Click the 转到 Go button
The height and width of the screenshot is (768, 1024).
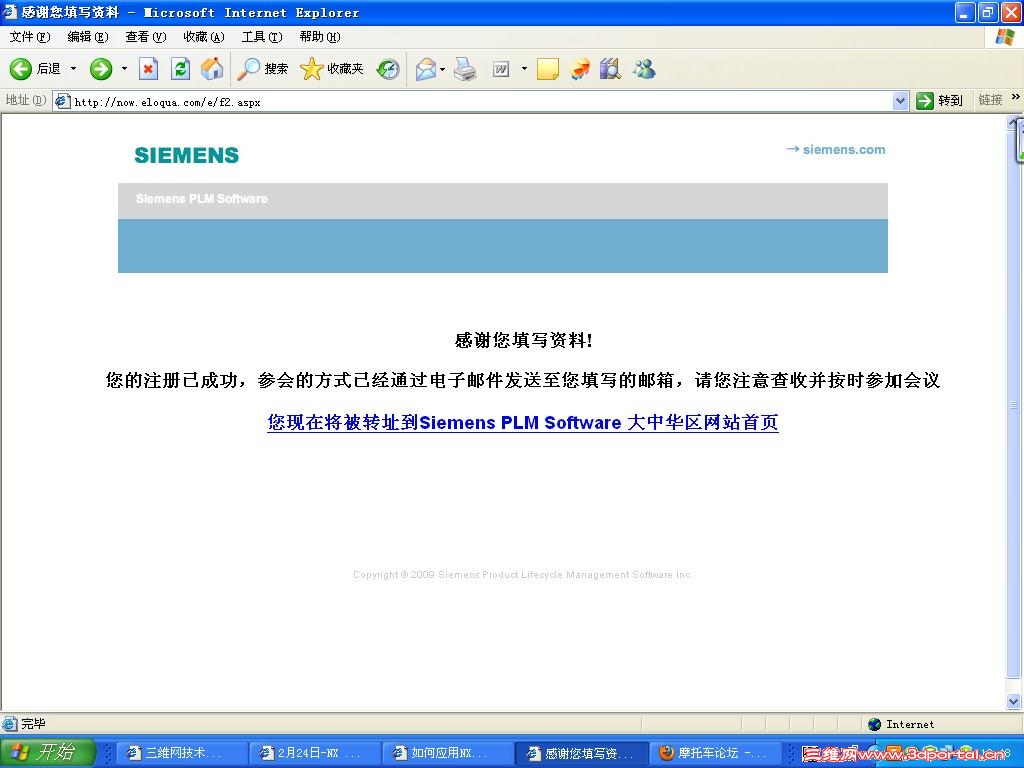pos(940,101)
